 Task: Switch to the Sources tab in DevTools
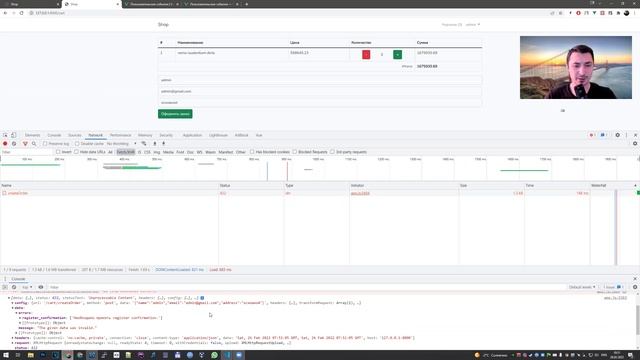75,135
